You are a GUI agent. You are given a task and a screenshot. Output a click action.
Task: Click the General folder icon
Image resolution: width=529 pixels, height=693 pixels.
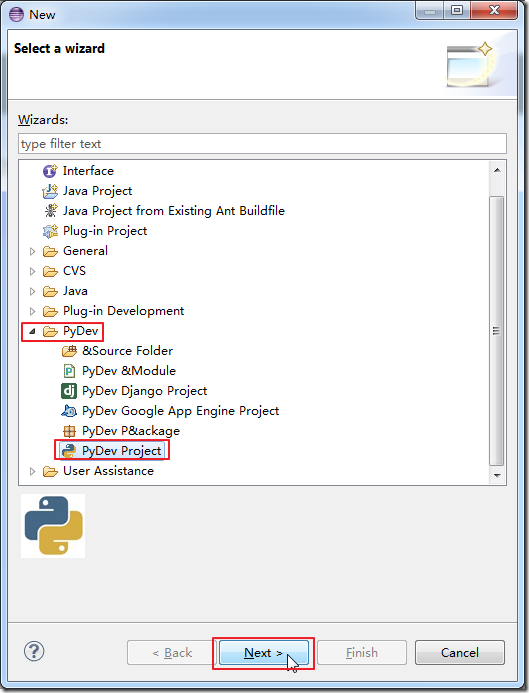(x=50, y=251)
